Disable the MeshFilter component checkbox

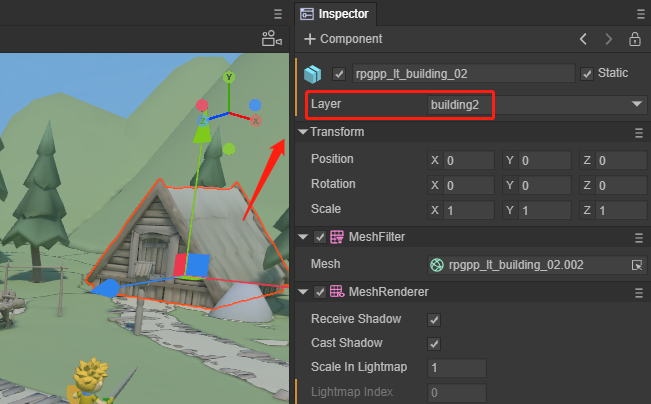click(x=320, y=237)
